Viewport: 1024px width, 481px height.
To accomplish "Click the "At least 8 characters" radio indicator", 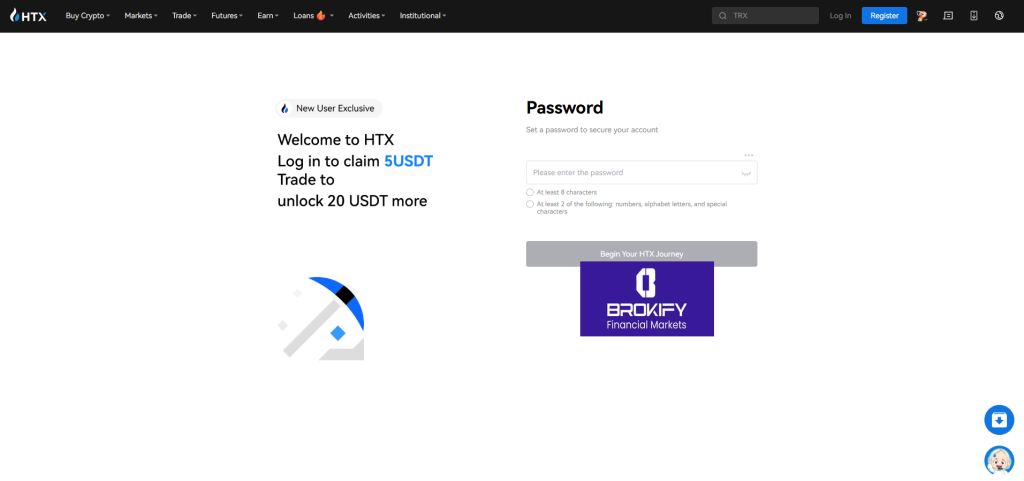I will coord(530,192).
